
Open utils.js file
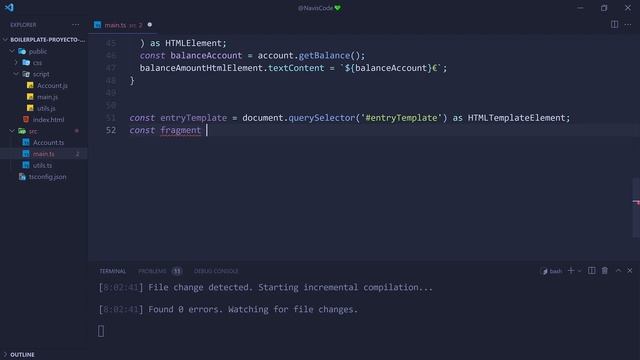click(x=46, y=108)
